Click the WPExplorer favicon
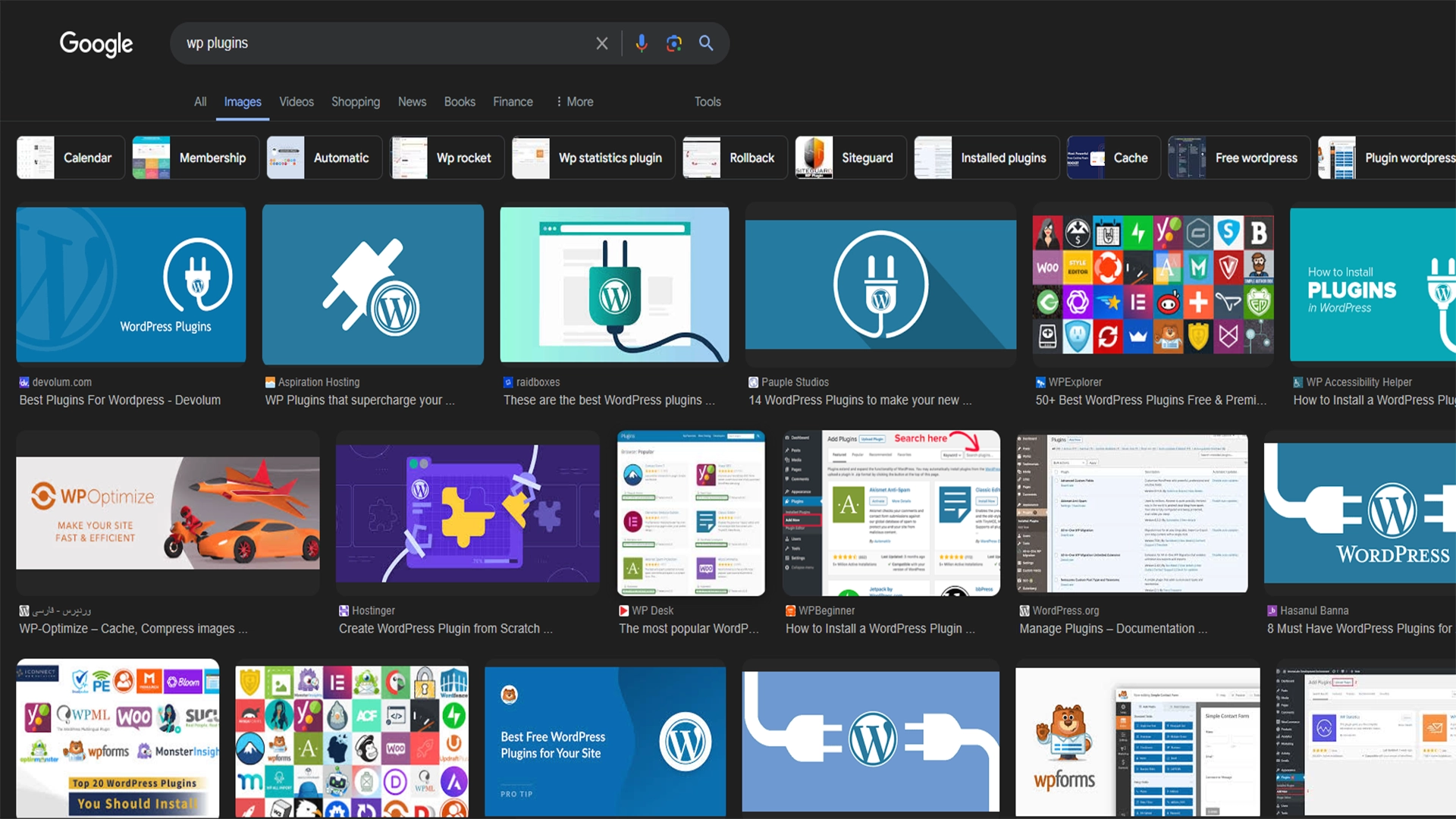 pos(1040,382)
